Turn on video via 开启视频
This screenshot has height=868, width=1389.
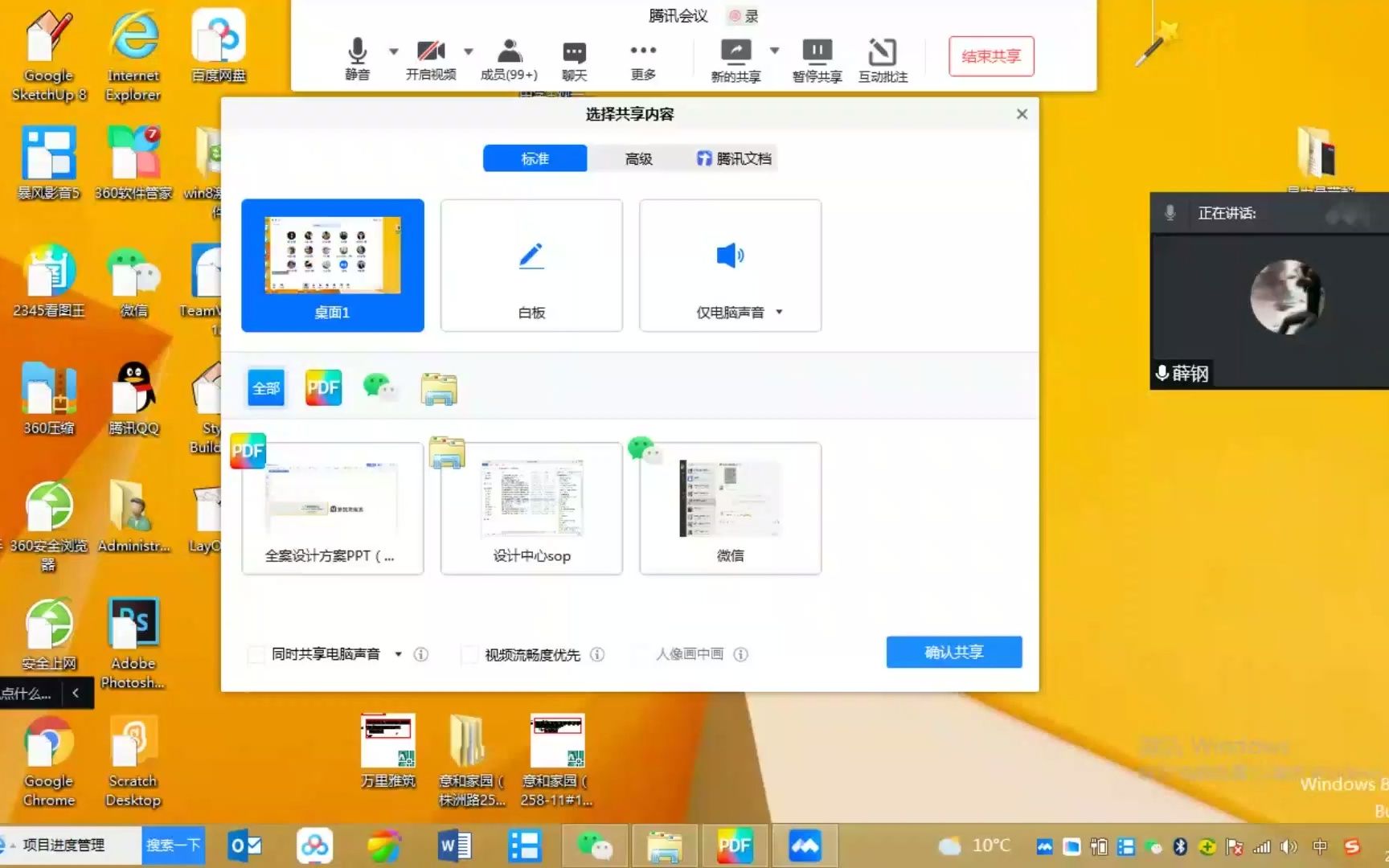click(431, 59)
